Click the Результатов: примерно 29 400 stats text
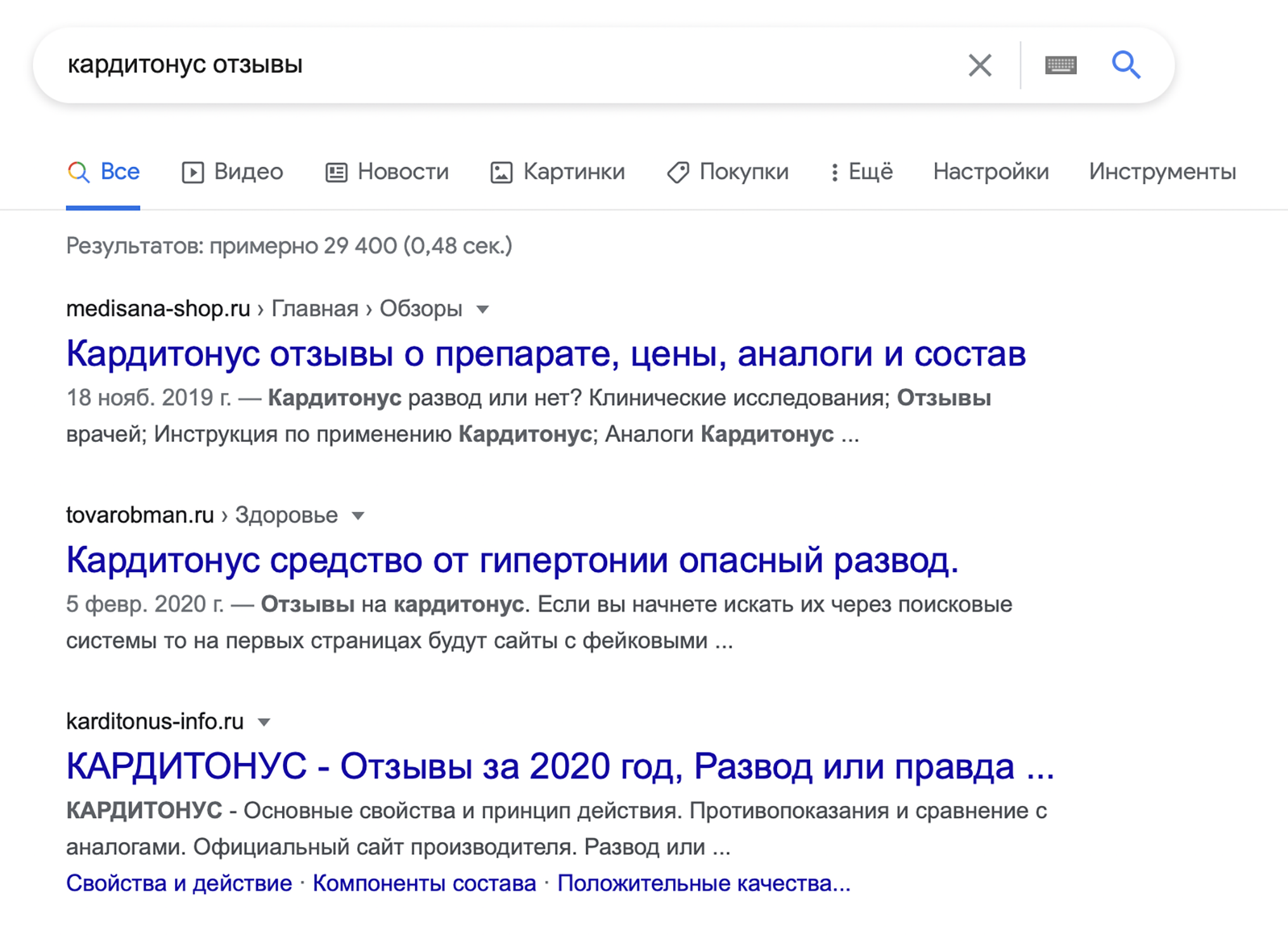 289,245
